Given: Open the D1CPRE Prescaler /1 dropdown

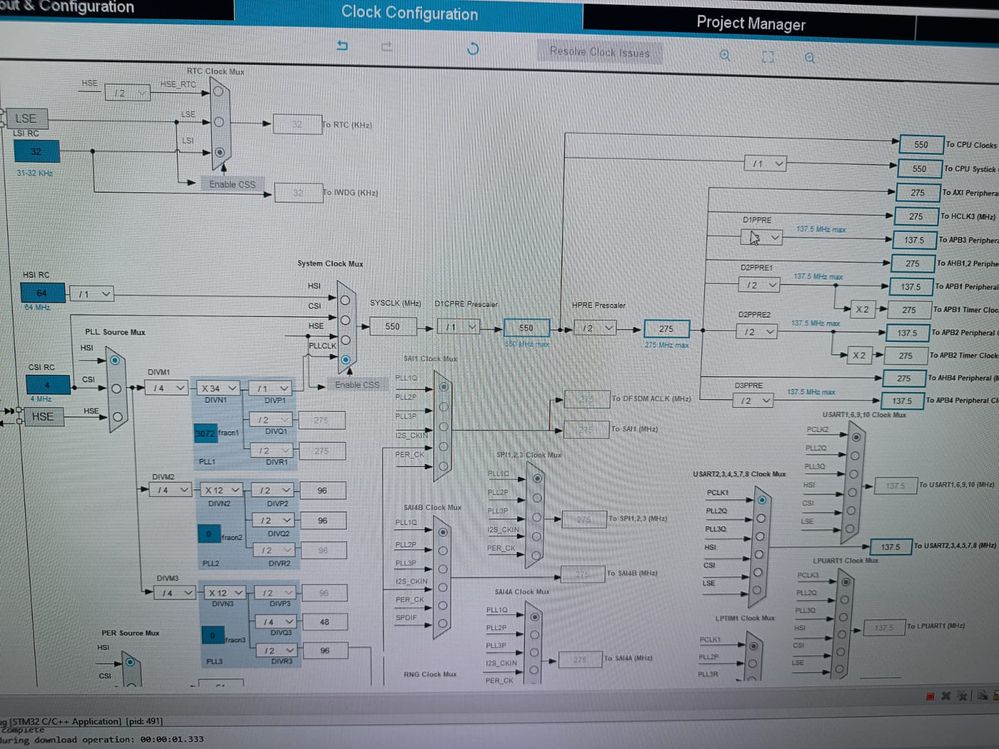Looking at the screenshot, I should pyautogui.click(x=458, y=327).
